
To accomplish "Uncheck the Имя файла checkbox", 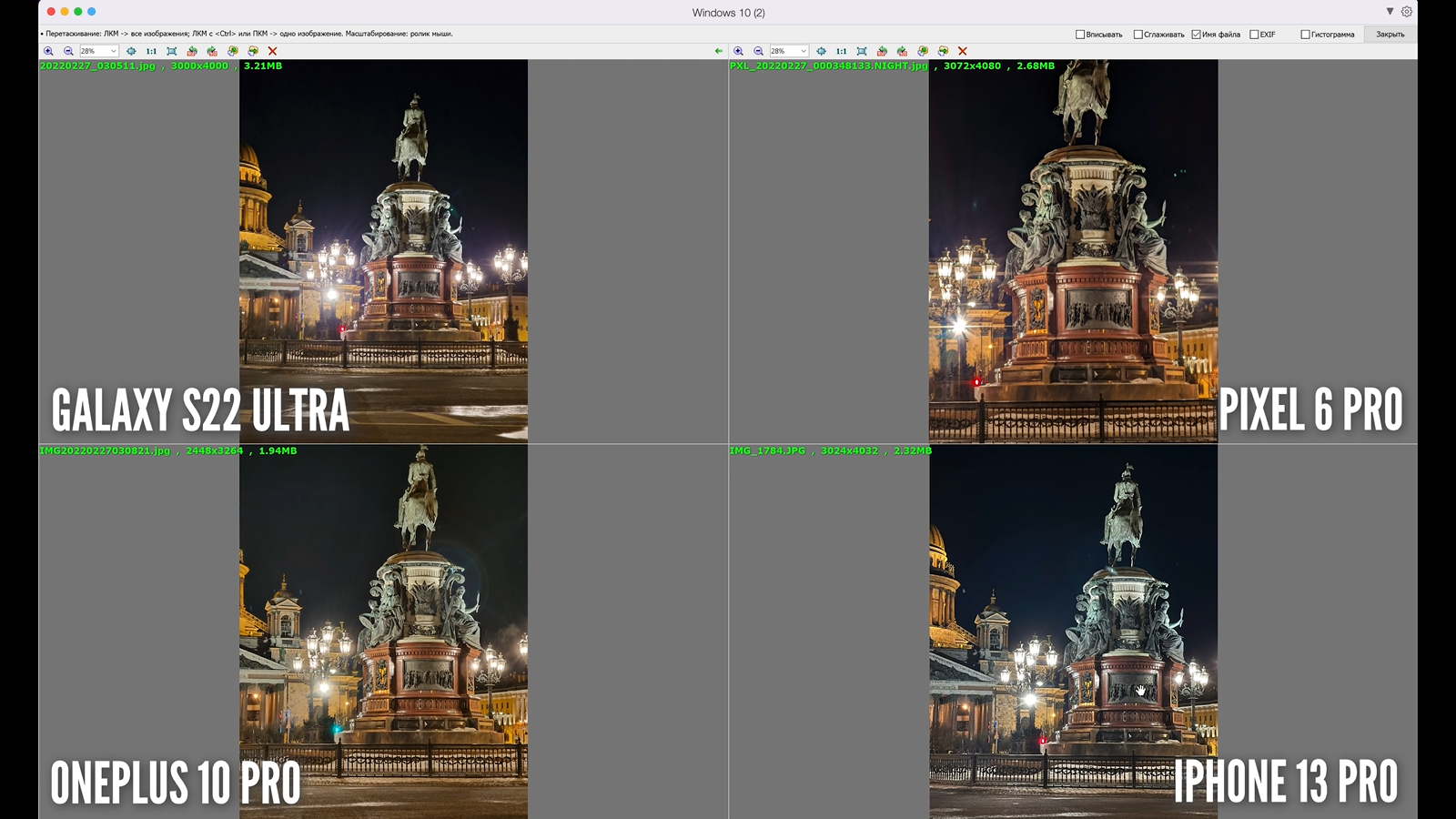I will (1196, 35).
